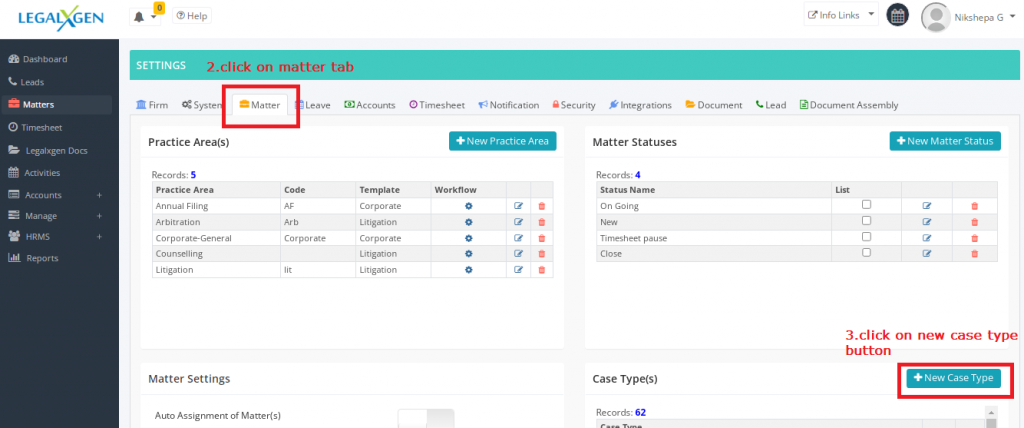1024x428 pixels.
Task: Check the List box for Timesheet pause
Action: pos(866,237)
